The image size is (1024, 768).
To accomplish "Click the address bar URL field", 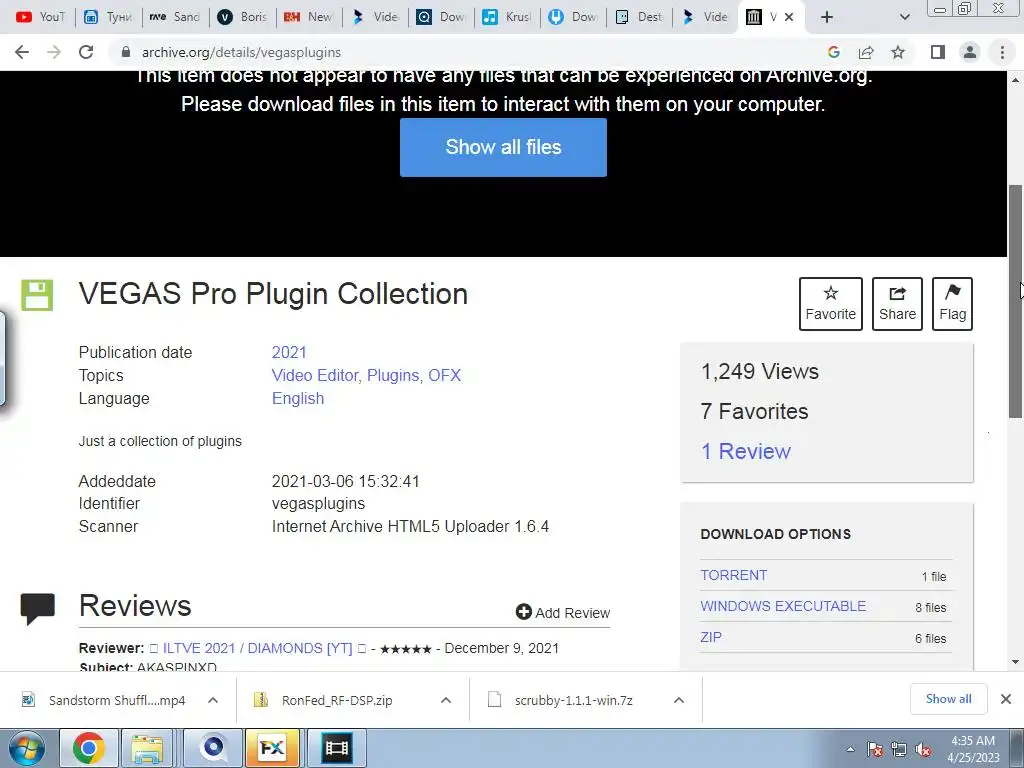I will tap(470, 52).
